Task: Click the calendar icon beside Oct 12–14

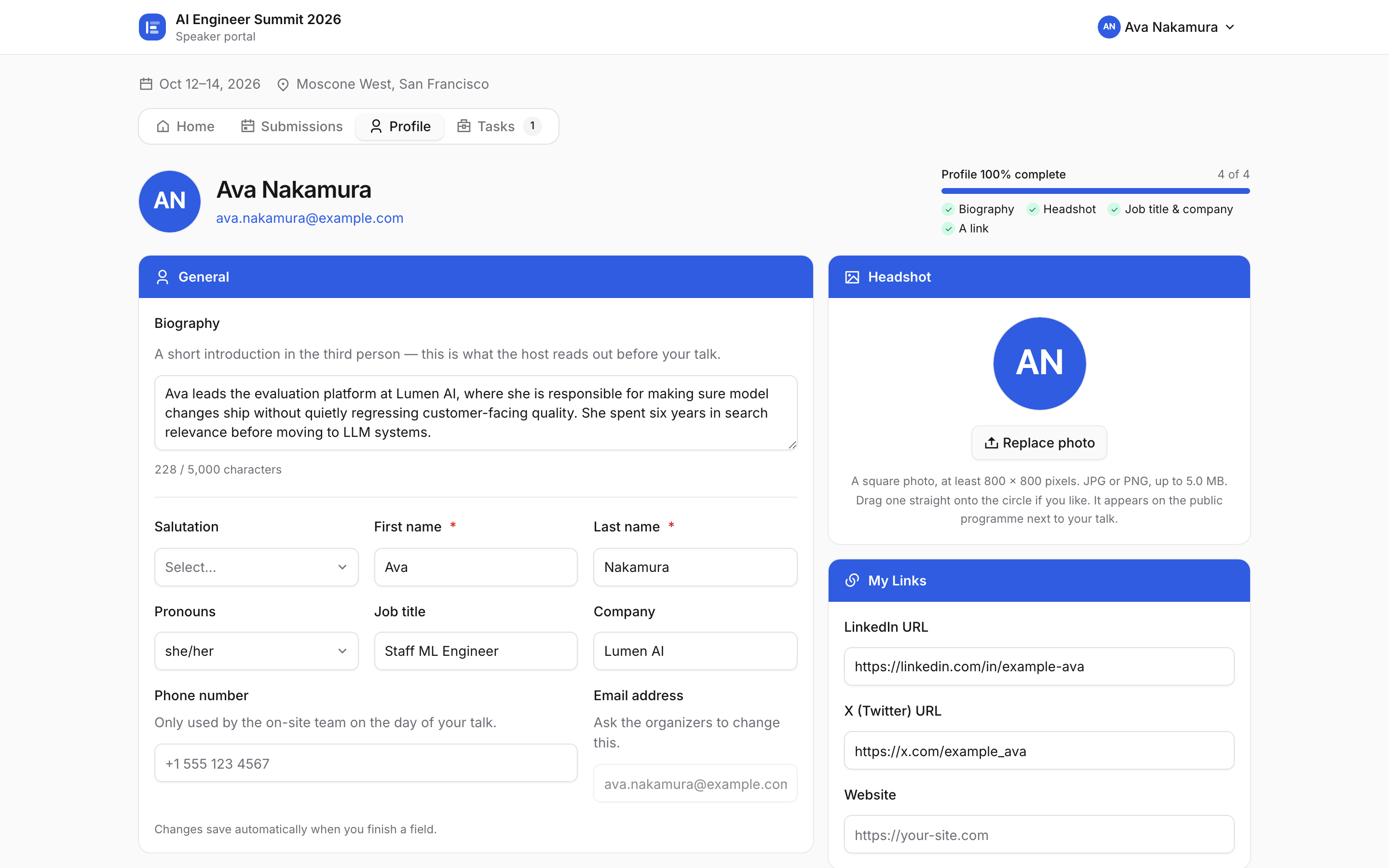Action: coord(146,84)
